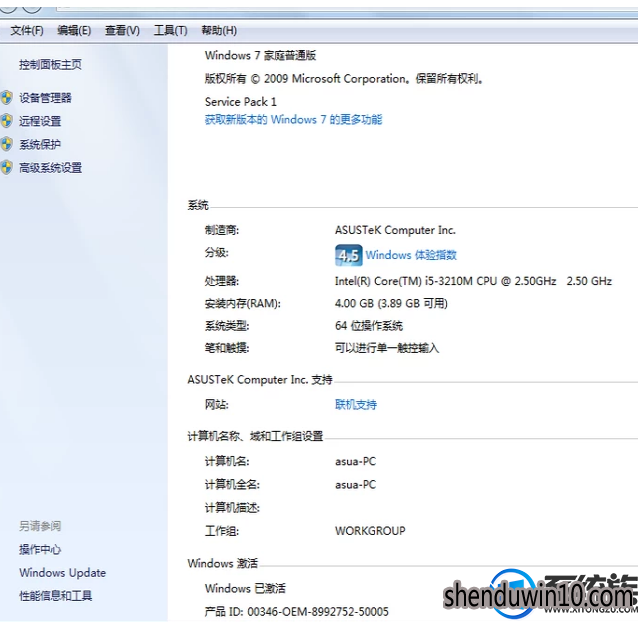Click the shield icon beside 系统保护
This screenshot has height=622, width=638.
pos(7,144)
